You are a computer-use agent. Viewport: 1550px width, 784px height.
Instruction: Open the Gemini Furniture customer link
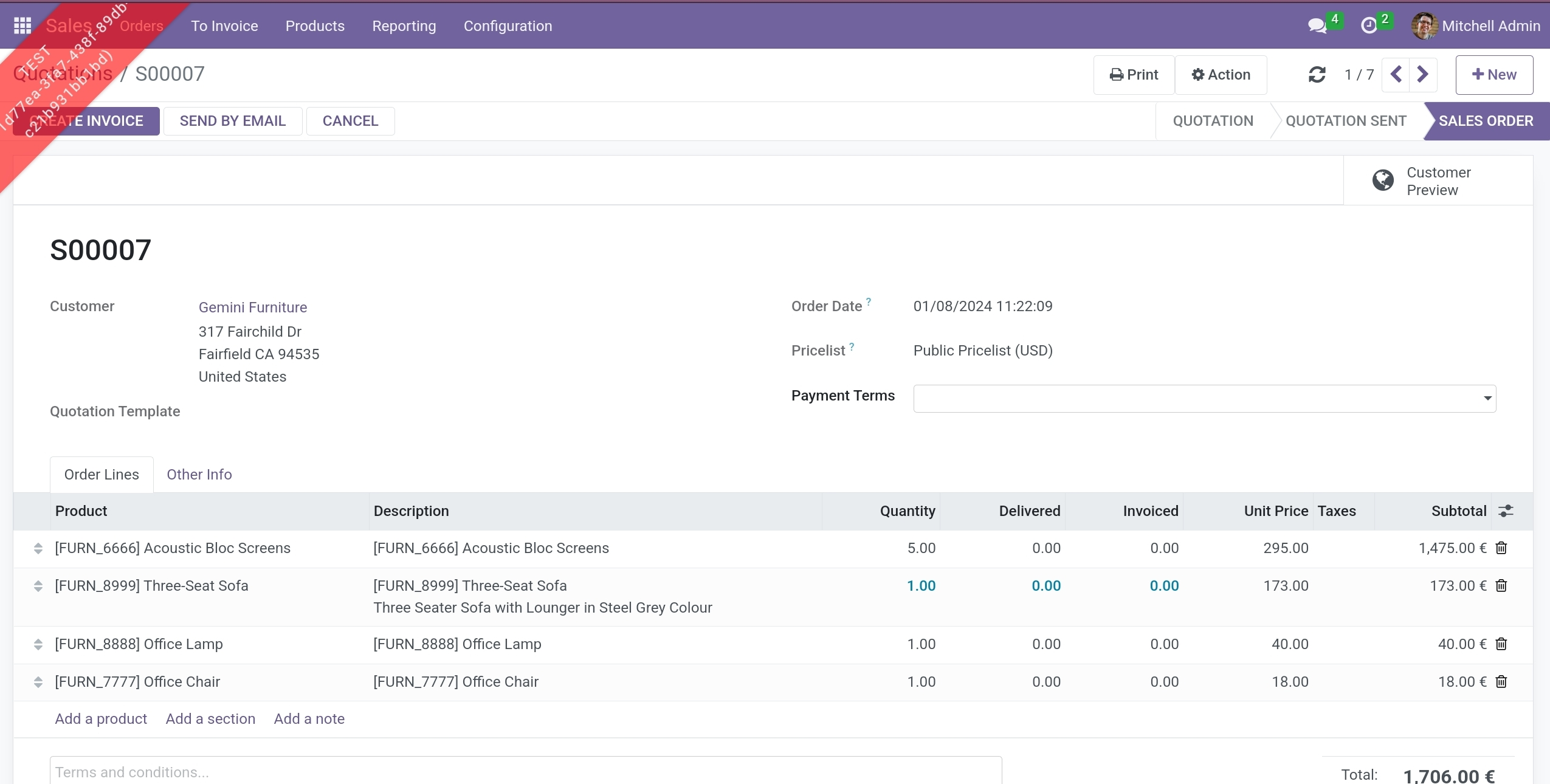click(x=253, y=308)
